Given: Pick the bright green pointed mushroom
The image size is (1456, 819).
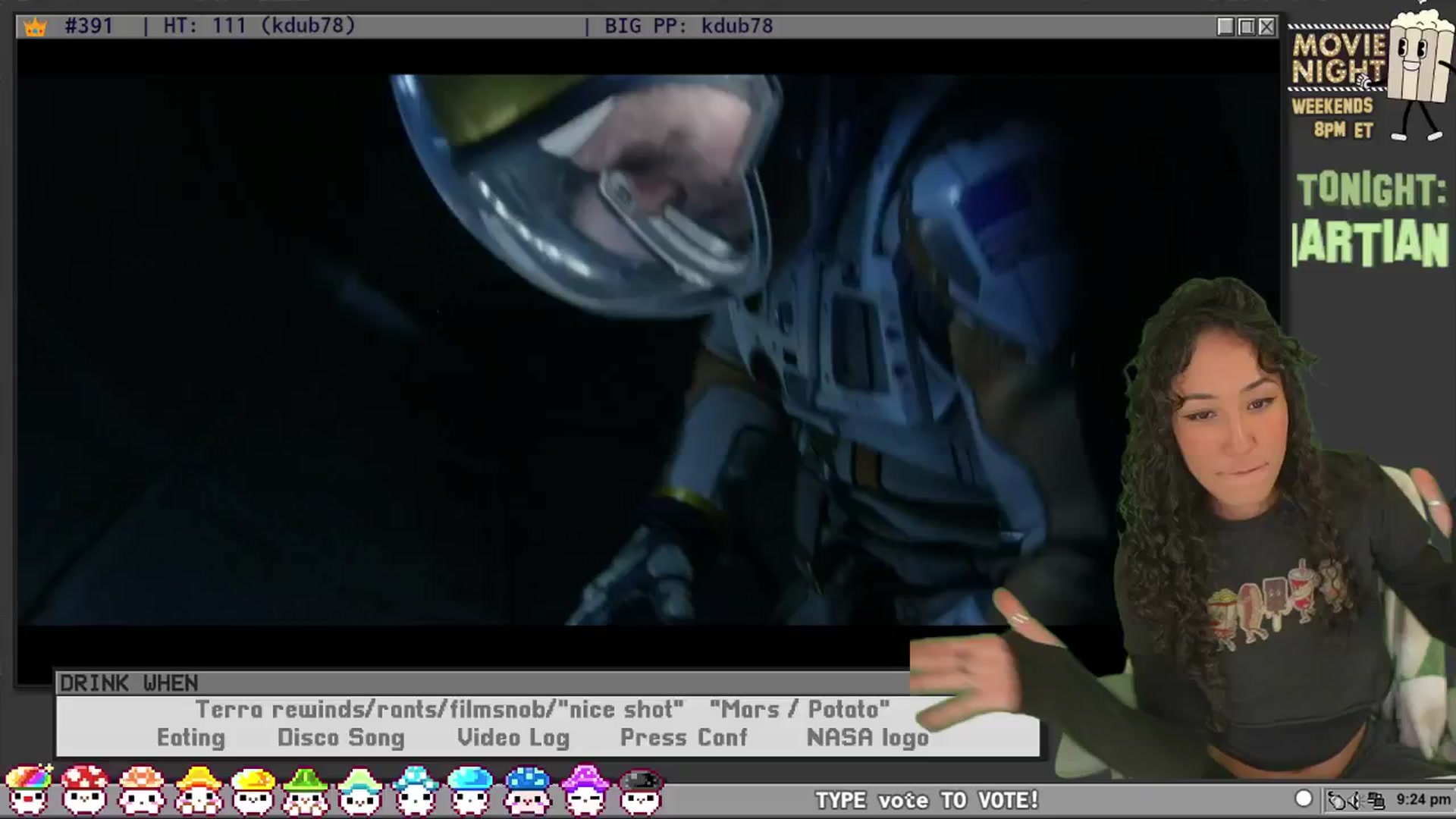Looking at the screenshot, I should point(306,789).
